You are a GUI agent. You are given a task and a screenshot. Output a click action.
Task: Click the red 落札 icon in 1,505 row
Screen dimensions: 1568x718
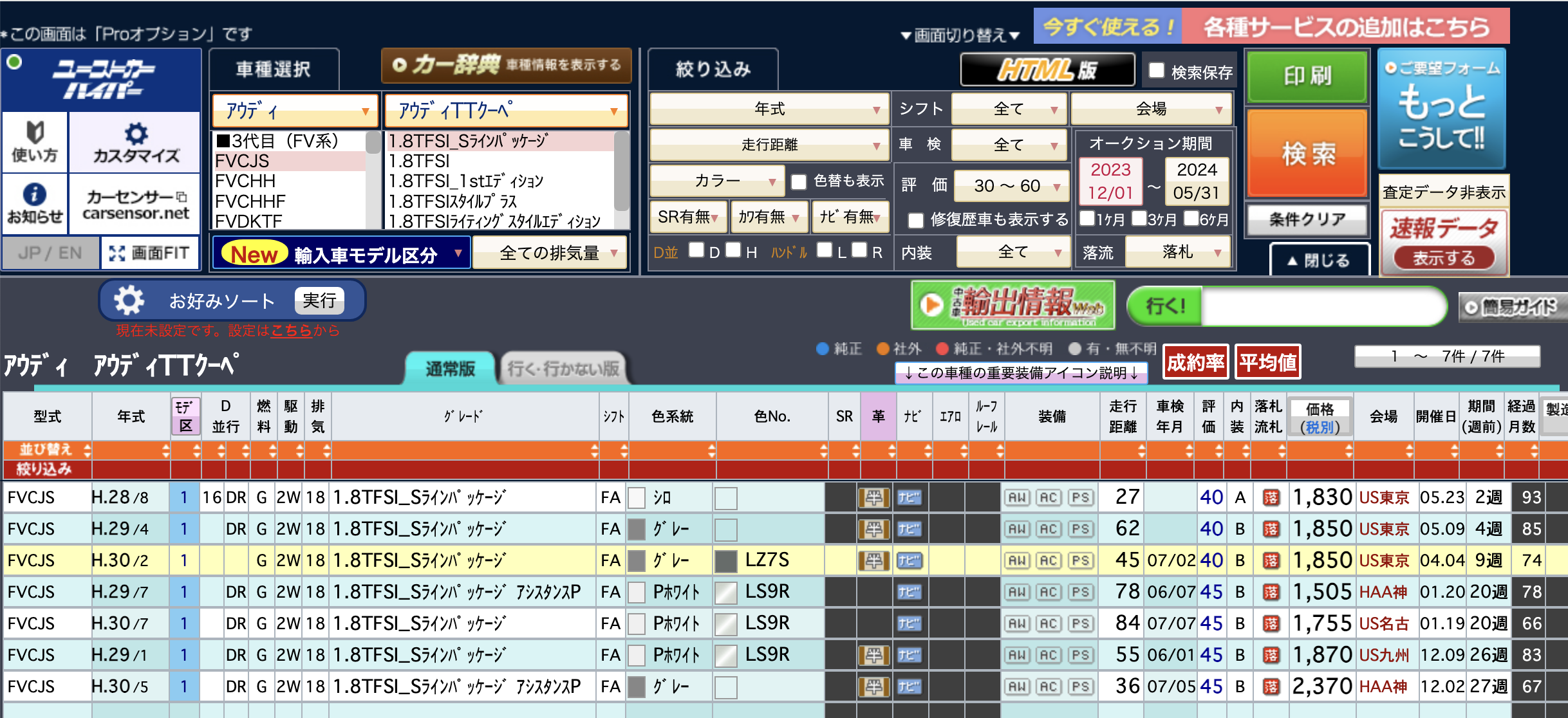1271,592
